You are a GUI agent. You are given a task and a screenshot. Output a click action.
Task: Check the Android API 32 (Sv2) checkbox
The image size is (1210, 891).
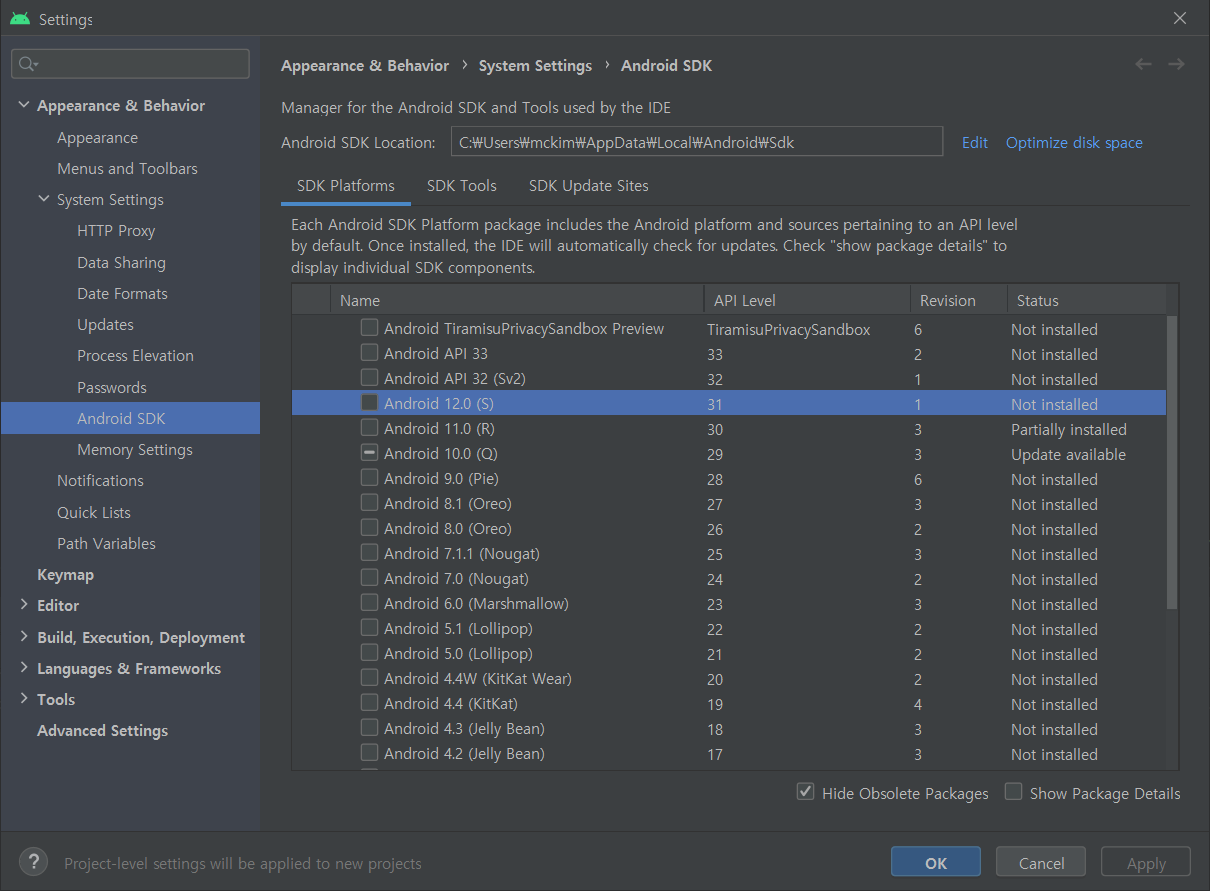[x=370, y=377]
